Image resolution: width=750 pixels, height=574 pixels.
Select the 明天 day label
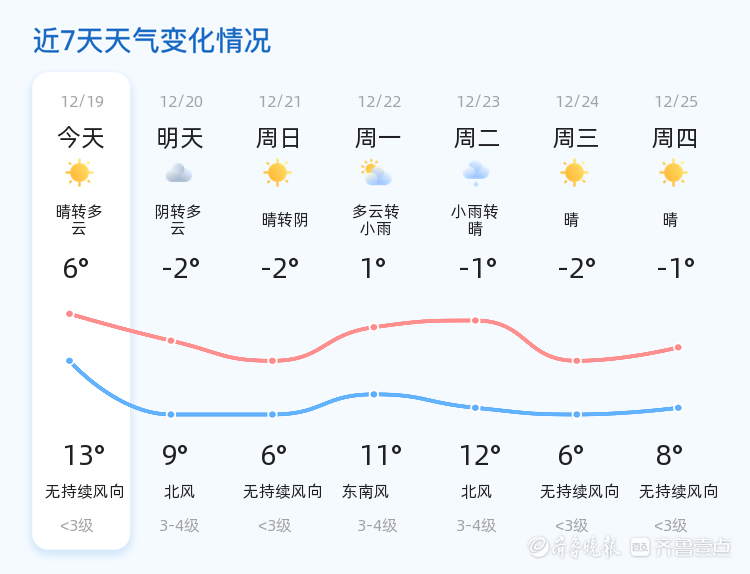pyautogui.click(x=180, y=138)
